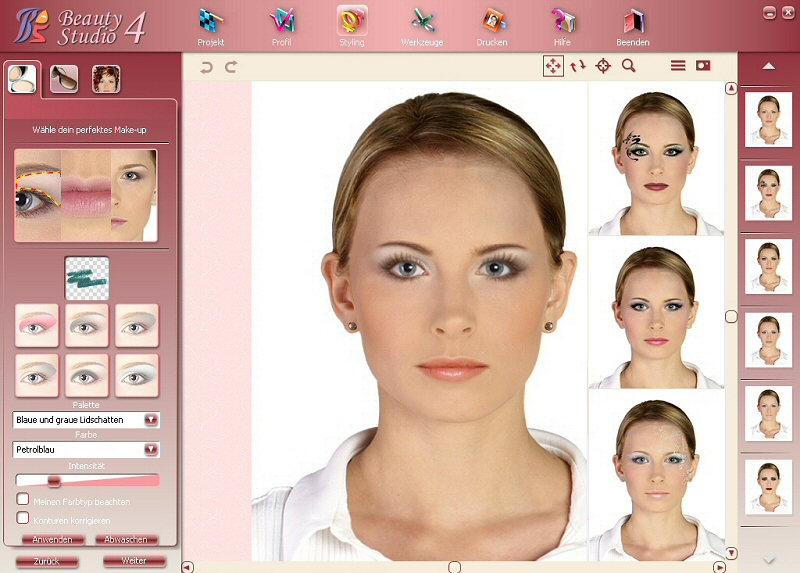Enable 'Meinen Farbtyp beachten' checkbox

(x=23, y=500)
